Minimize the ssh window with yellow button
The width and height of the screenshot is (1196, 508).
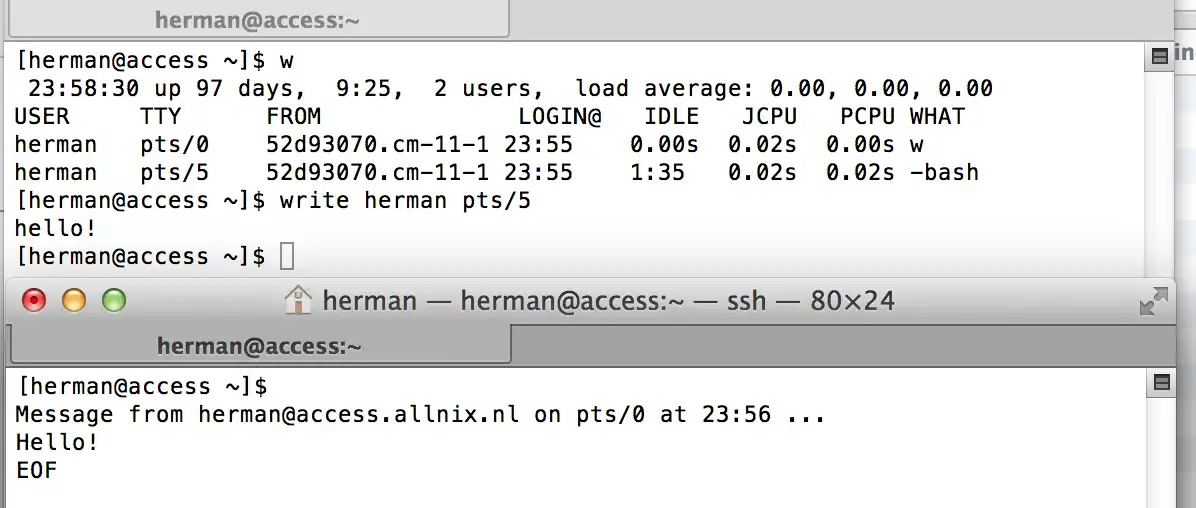(74, 301)
